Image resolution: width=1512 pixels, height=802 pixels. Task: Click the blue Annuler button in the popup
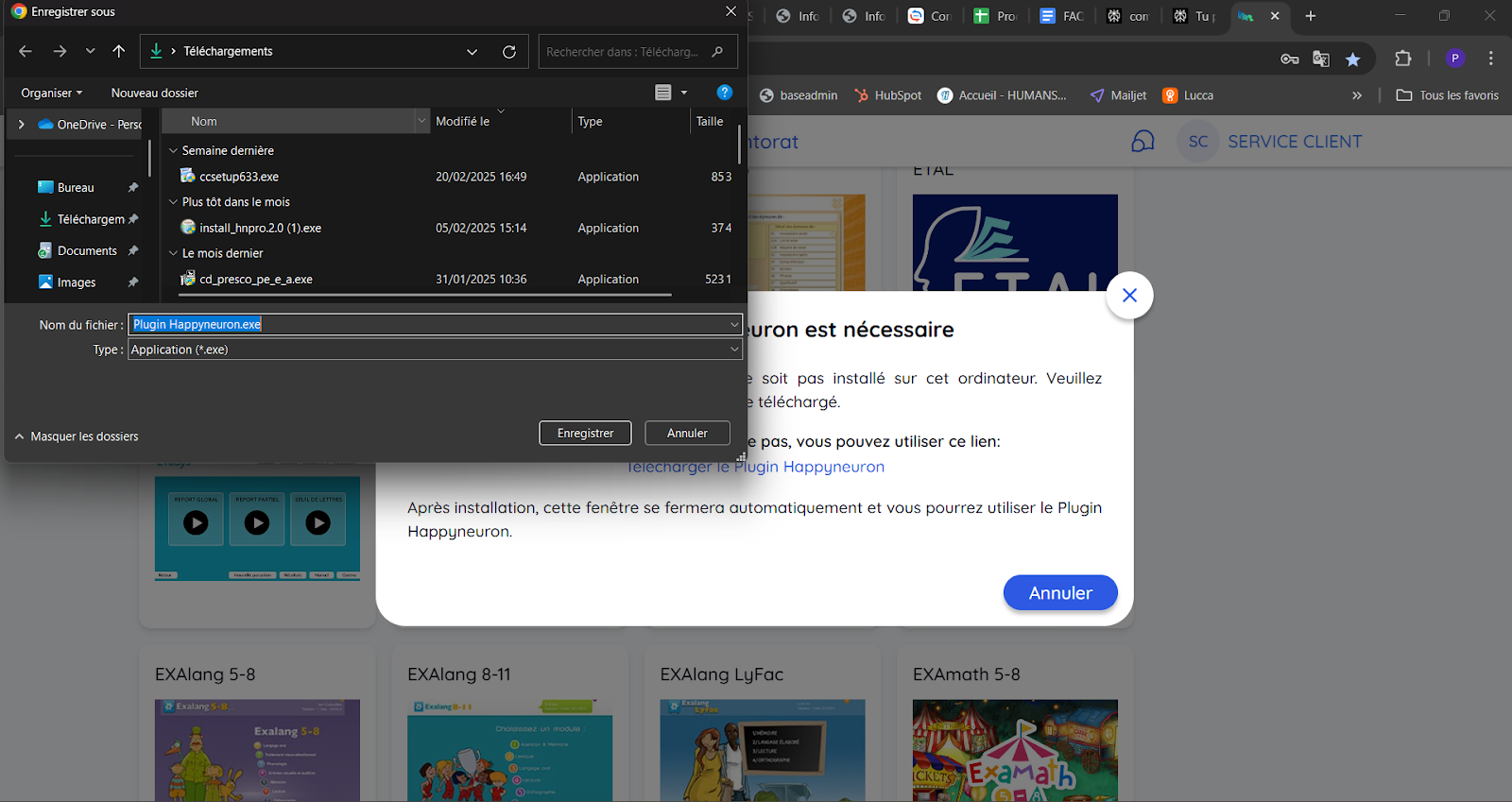[1060, 593]
